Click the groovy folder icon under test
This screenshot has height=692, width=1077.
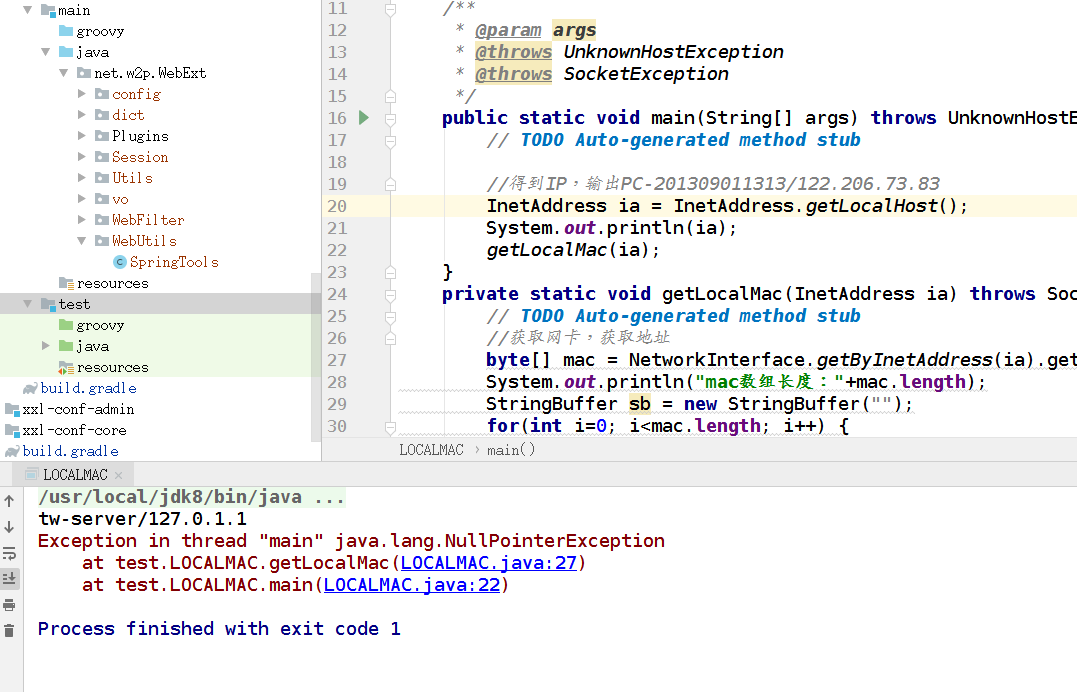click(x=66, y=325)
